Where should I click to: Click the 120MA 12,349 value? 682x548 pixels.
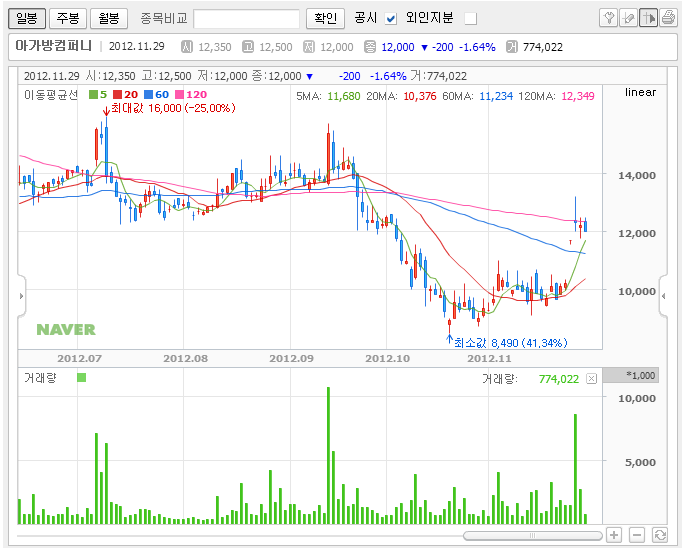[x=578, y=96]
